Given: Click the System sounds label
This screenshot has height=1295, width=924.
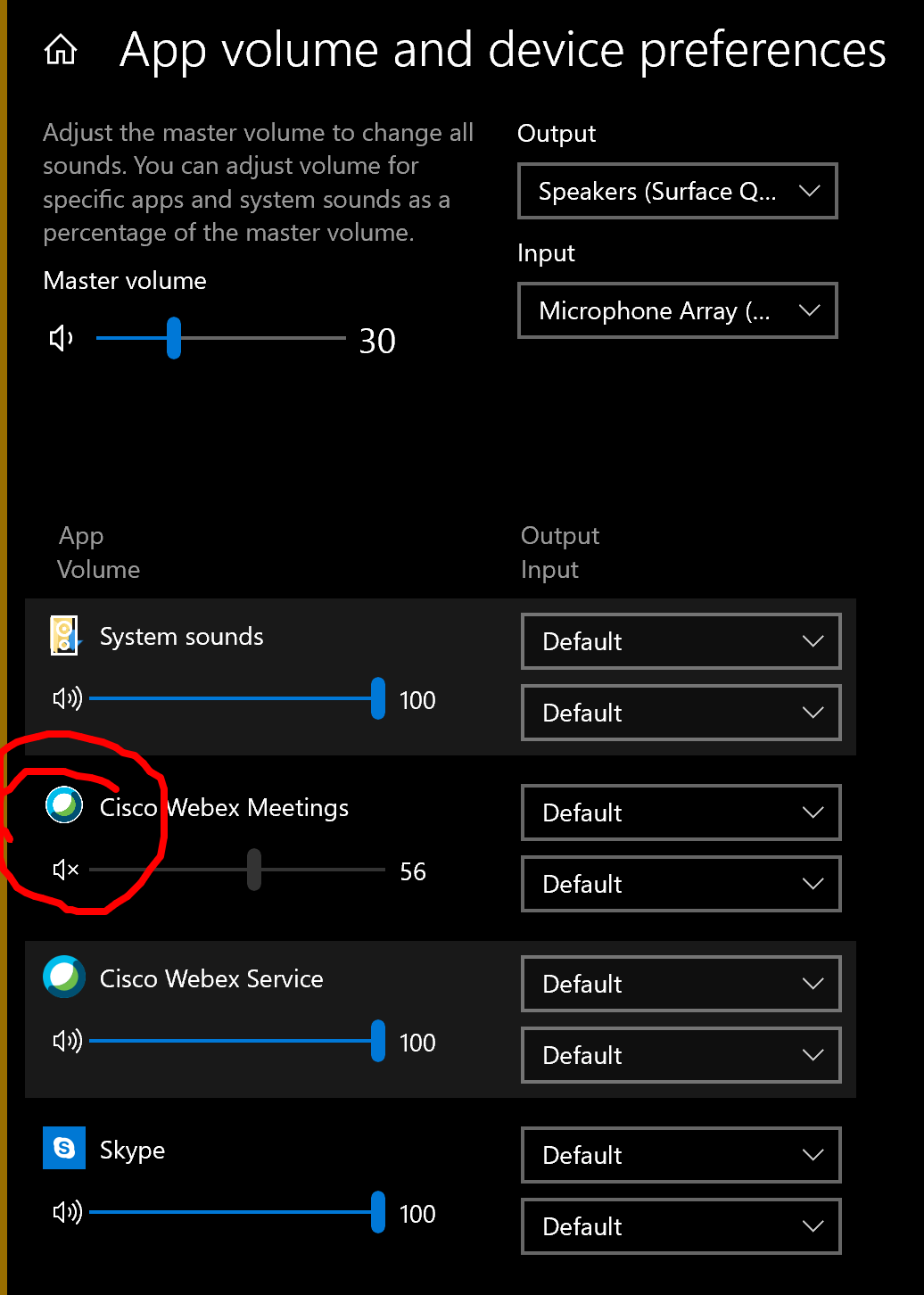Looking at the screenshot, I should [182, 637].
